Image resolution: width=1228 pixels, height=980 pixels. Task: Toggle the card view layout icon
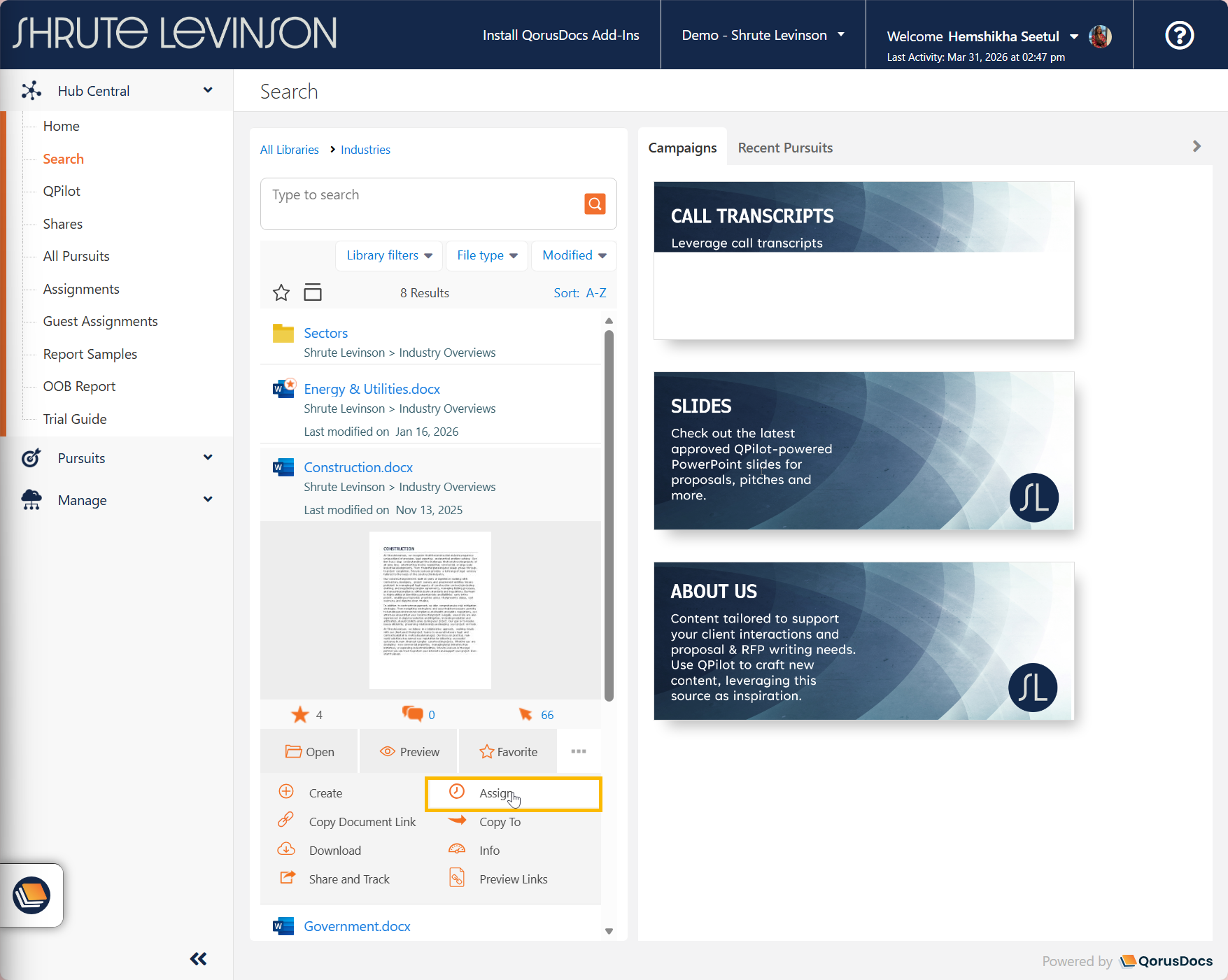coord(313,292)
